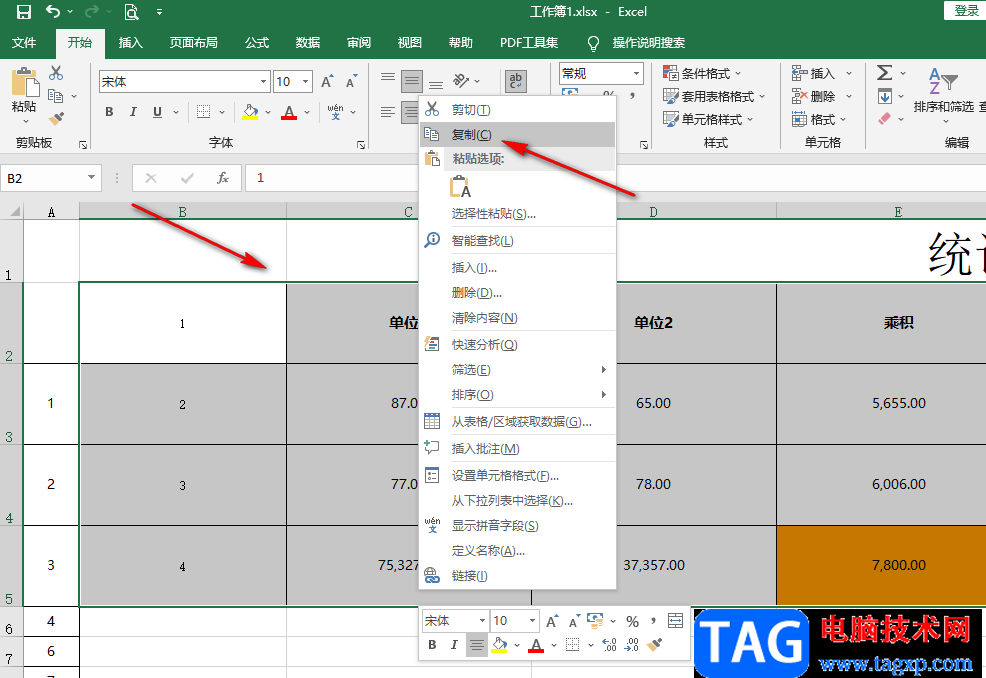Open the number format 常规 dropdown
Viewport: 986px width, 678px height.
pyautogui.click(x=636, y=74)
